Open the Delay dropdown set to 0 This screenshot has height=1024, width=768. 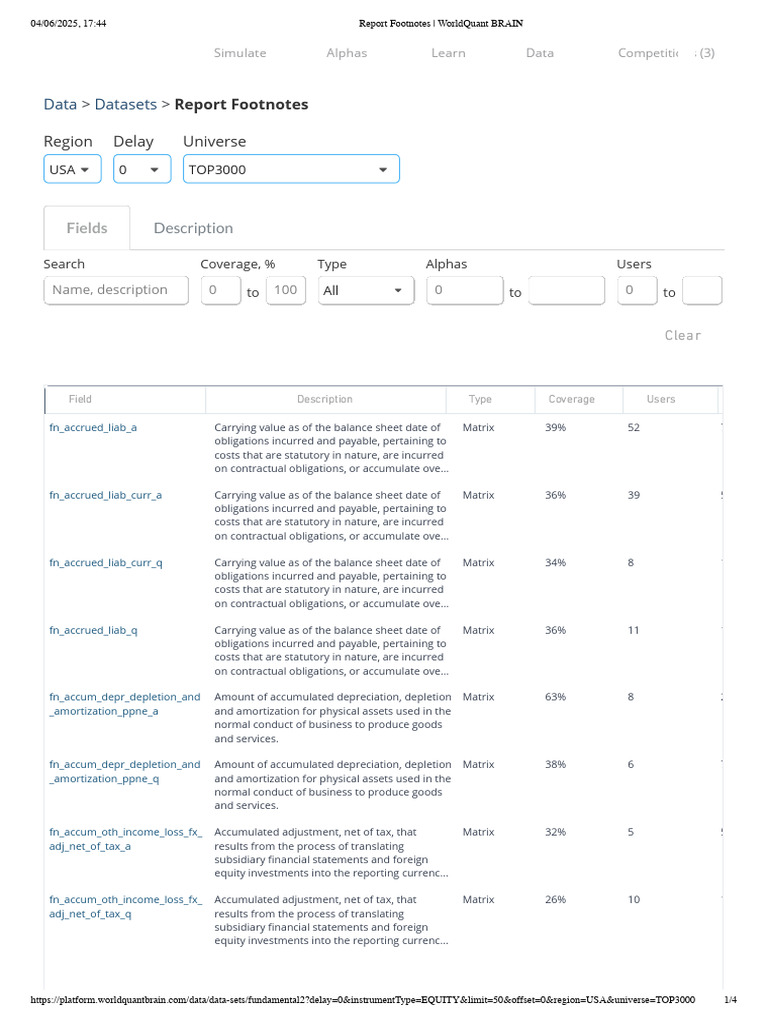[x=142, y=169]
